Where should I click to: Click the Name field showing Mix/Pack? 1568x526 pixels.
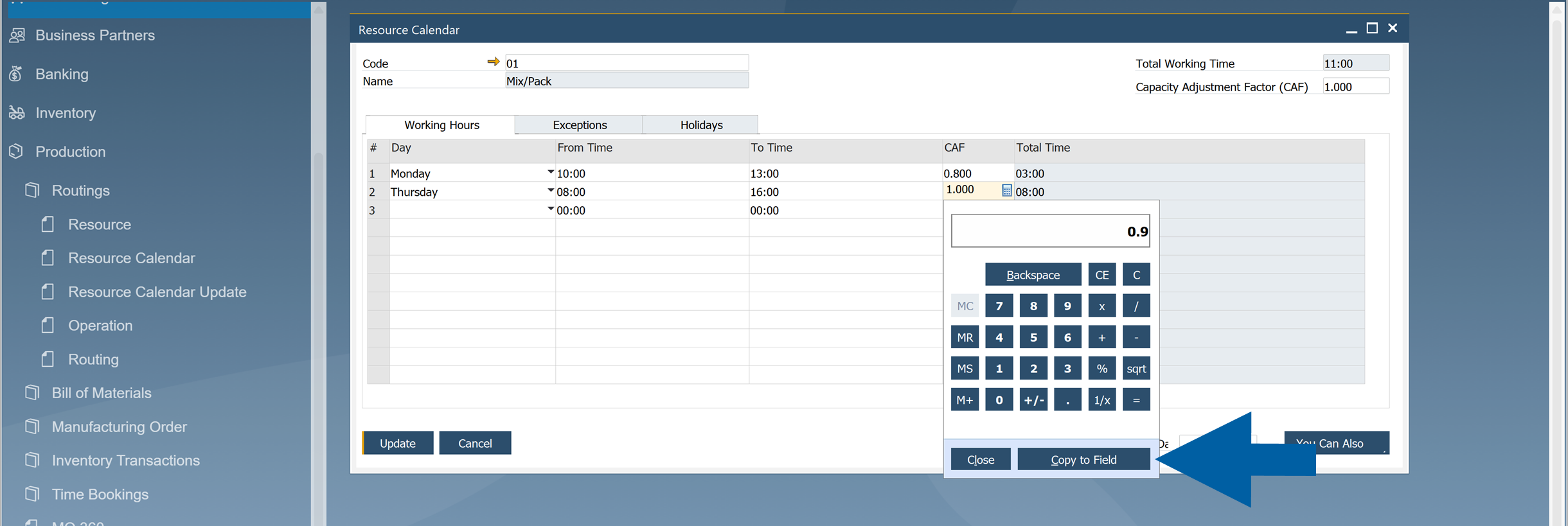point(627,80)
